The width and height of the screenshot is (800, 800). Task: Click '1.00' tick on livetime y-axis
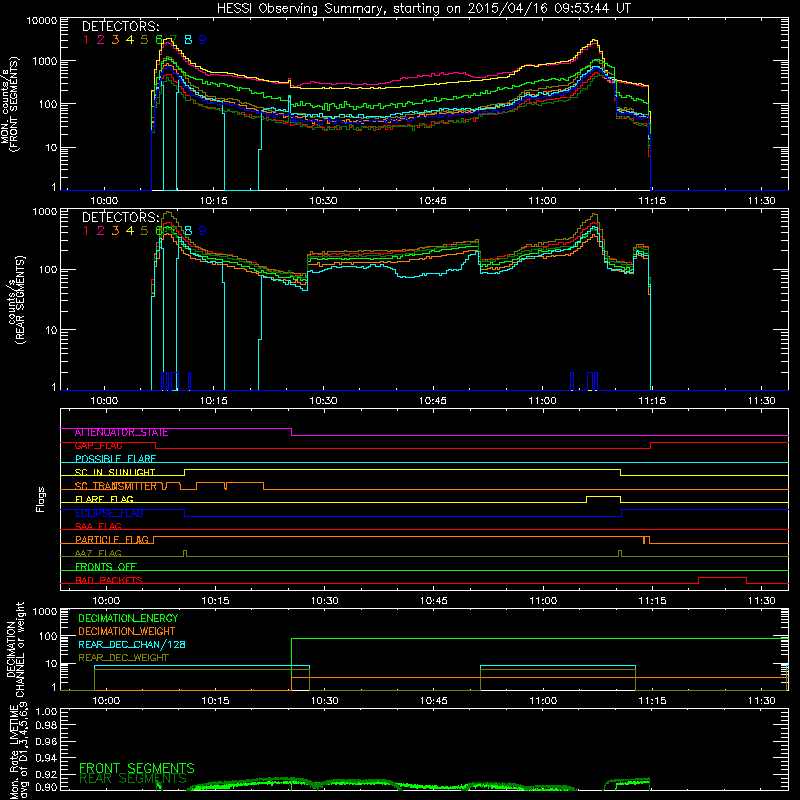click(46, 712)
